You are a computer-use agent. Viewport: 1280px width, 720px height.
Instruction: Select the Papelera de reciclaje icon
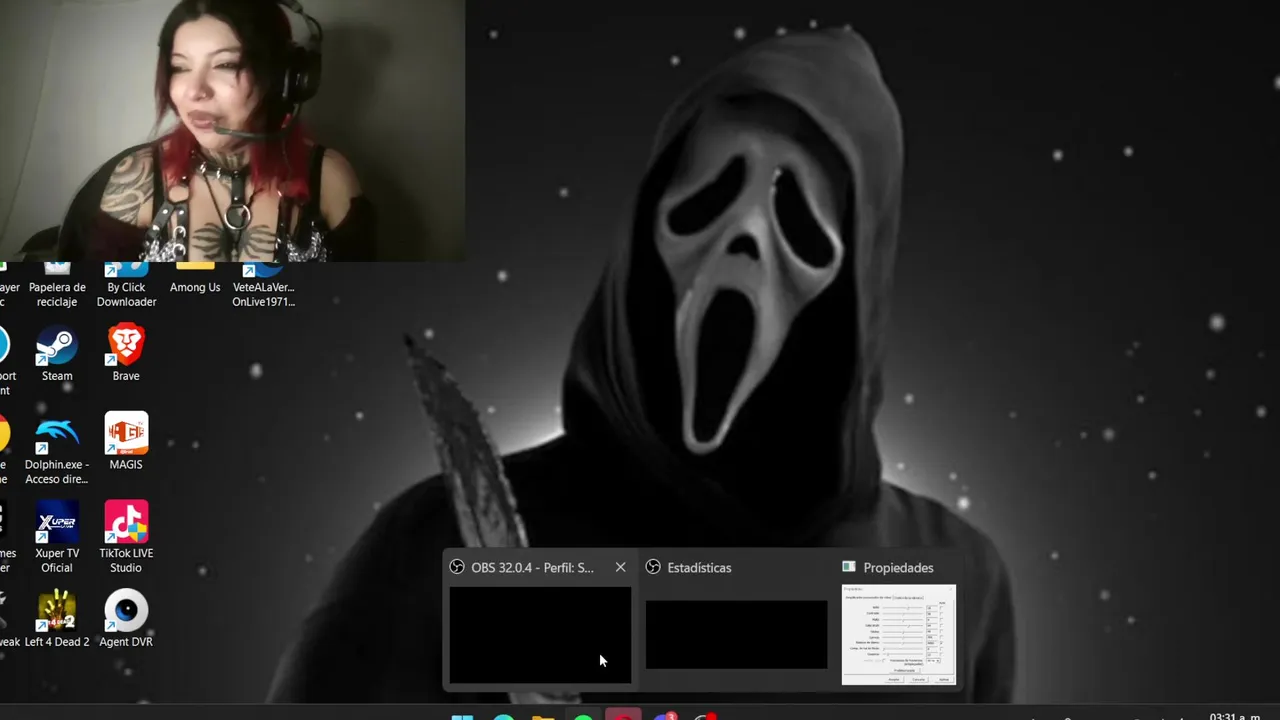57,287
